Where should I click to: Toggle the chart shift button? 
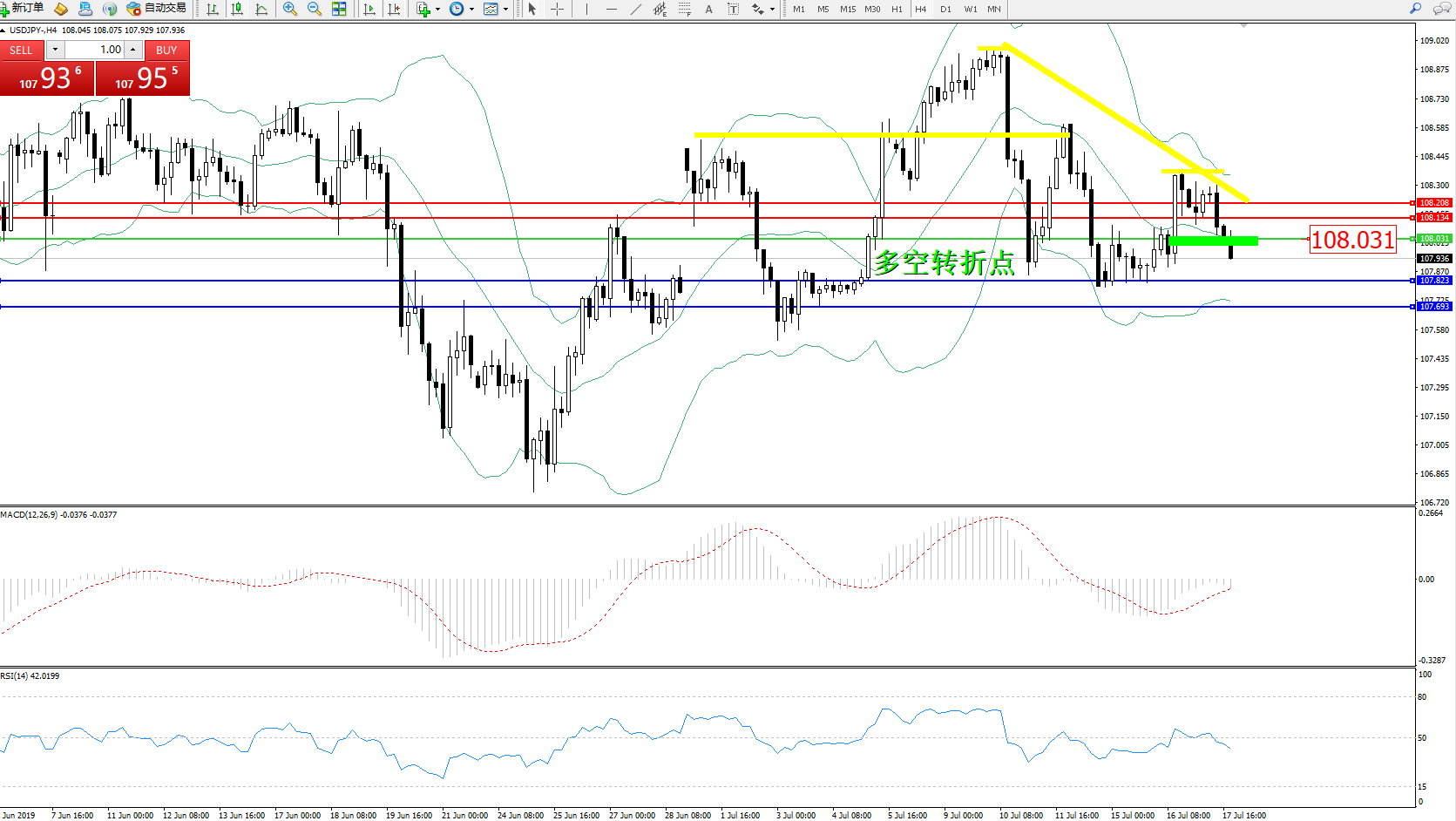click(394, 9)
